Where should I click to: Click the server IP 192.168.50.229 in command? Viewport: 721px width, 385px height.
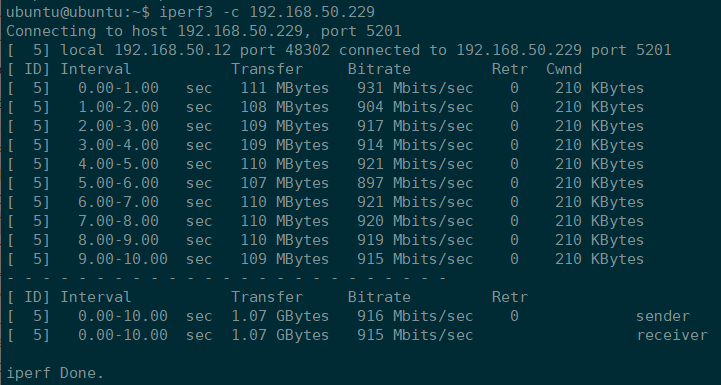click(312, 12)
